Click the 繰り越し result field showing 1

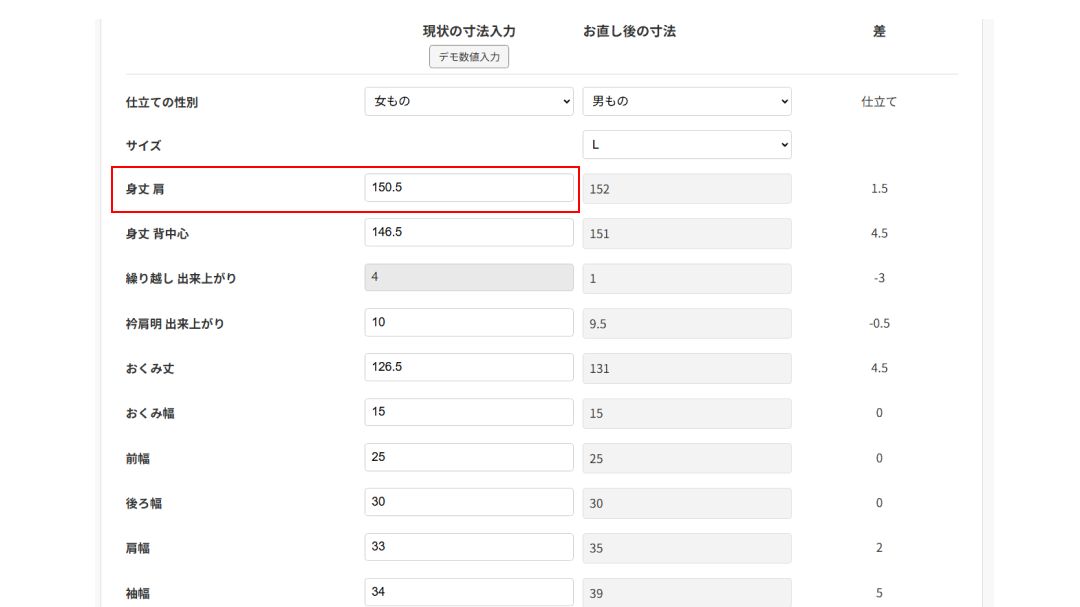pos(687,278)
